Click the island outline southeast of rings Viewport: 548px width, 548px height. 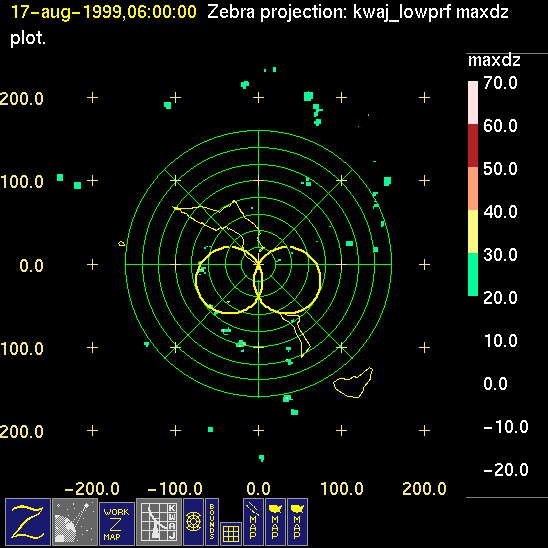click(353, 383)
